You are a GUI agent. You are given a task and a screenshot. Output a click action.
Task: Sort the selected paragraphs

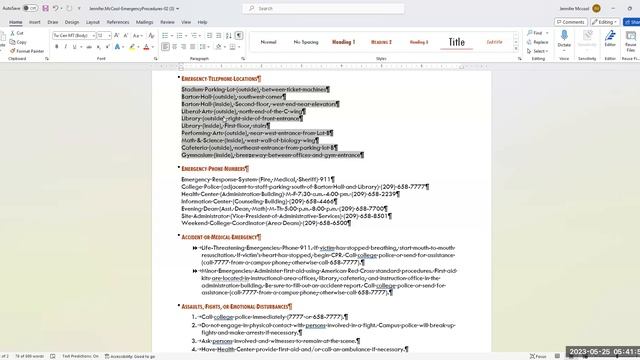click(229, 36)
